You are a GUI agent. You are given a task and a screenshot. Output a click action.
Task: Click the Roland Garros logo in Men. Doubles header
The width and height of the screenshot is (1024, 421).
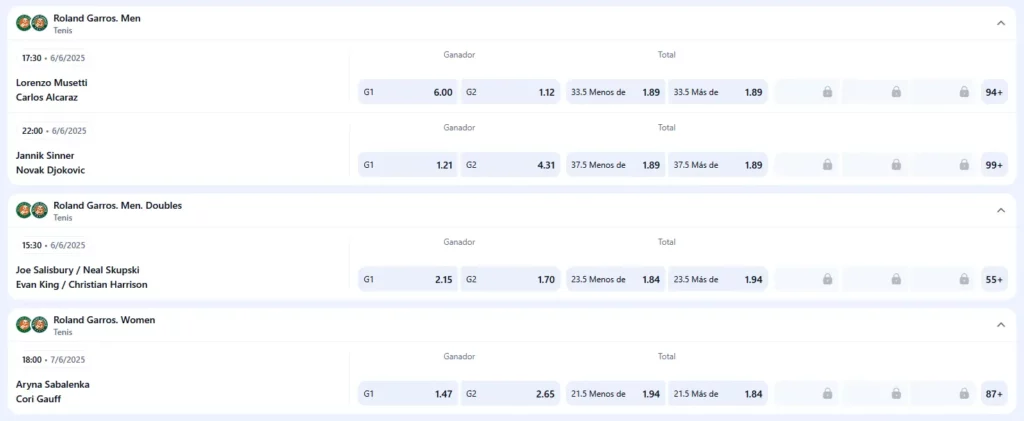[31, 210]
